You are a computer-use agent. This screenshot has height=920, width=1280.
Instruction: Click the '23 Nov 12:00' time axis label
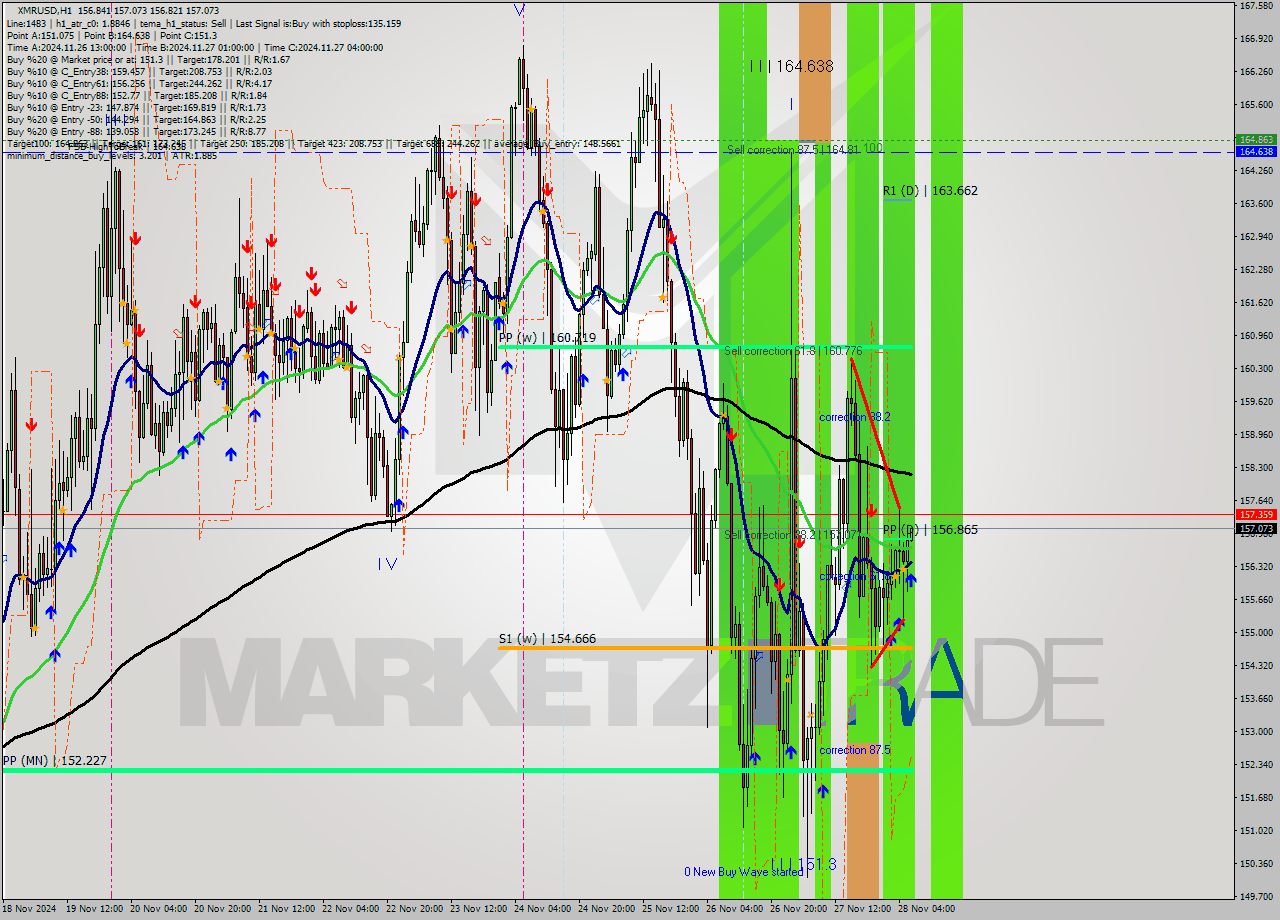[x=478, y=909]
